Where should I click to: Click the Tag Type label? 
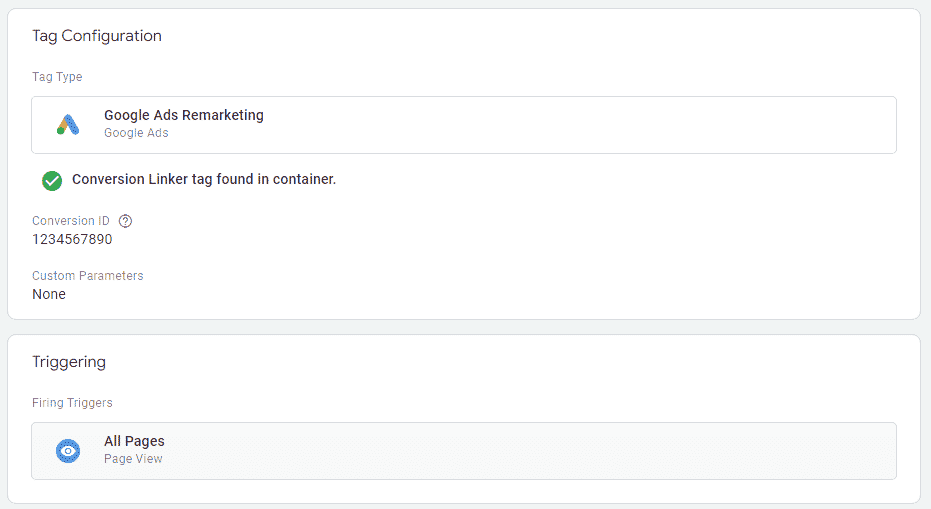tap(57, 77)
